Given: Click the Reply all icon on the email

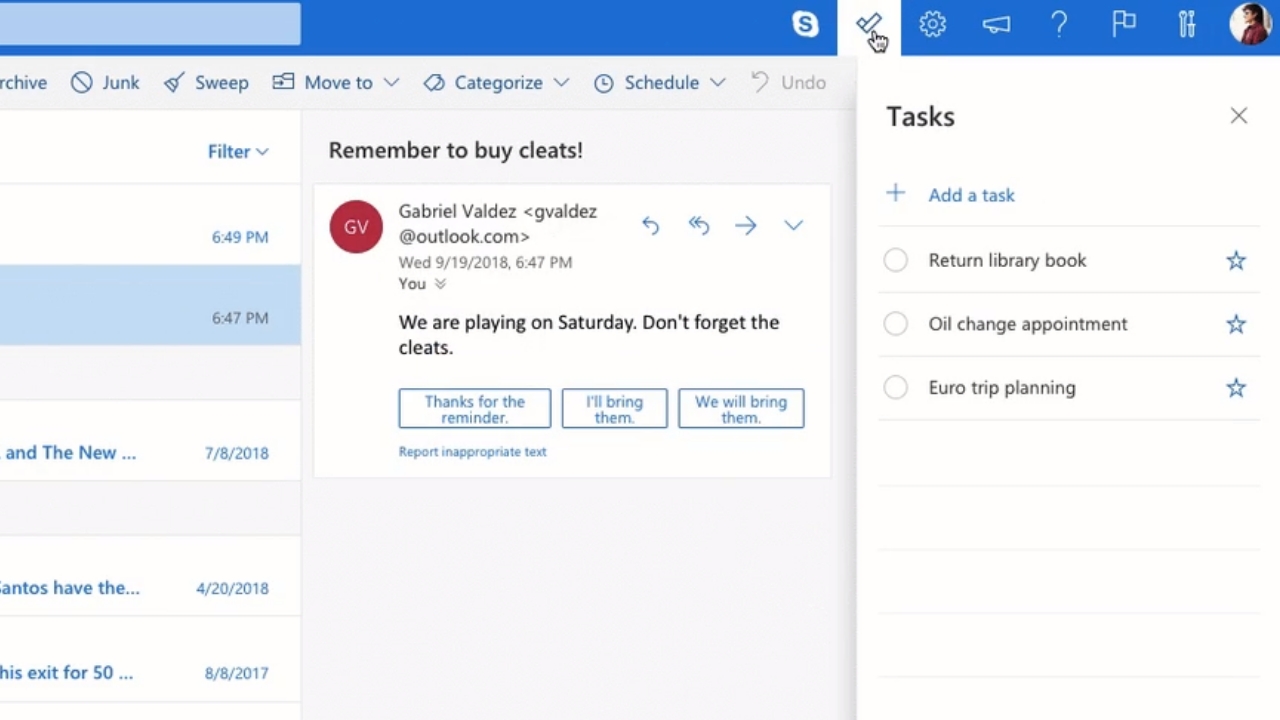Looking at the screenshot, I should tap(698, 226).
